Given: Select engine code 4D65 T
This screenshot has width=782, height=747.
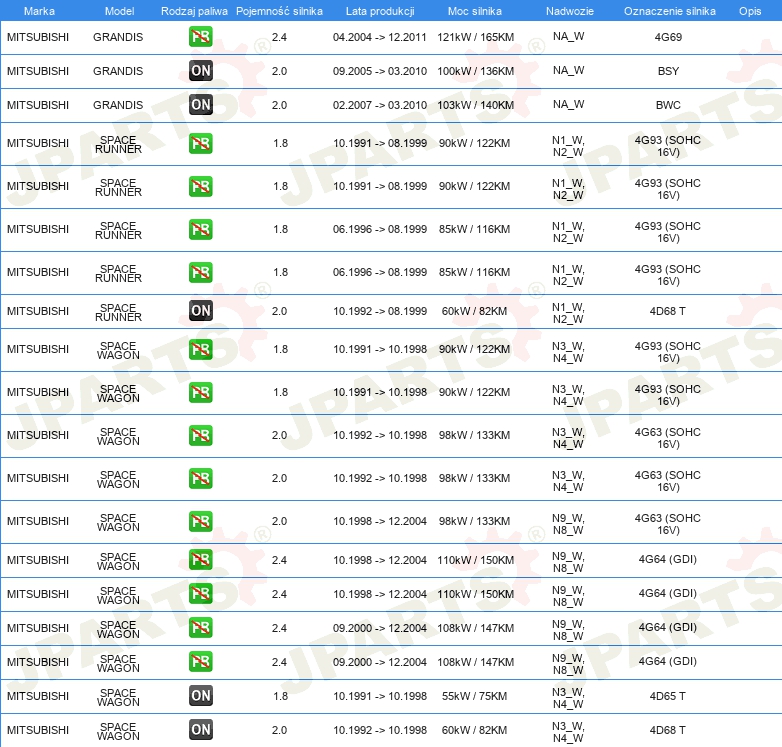Looking at the screenshot, I should pos(667,696).
